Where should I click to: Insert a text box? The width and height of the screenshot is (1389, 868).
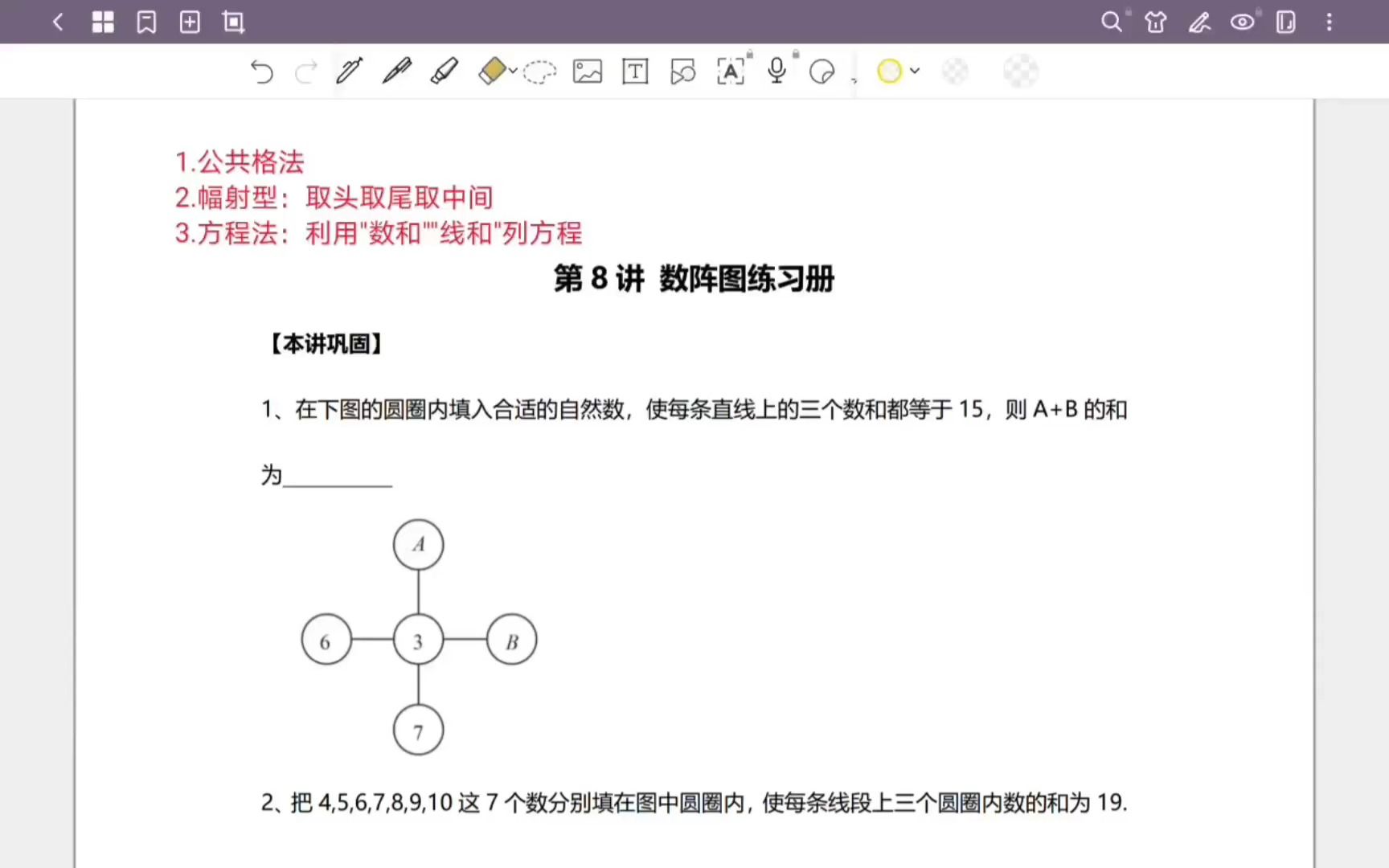(634, 72)
